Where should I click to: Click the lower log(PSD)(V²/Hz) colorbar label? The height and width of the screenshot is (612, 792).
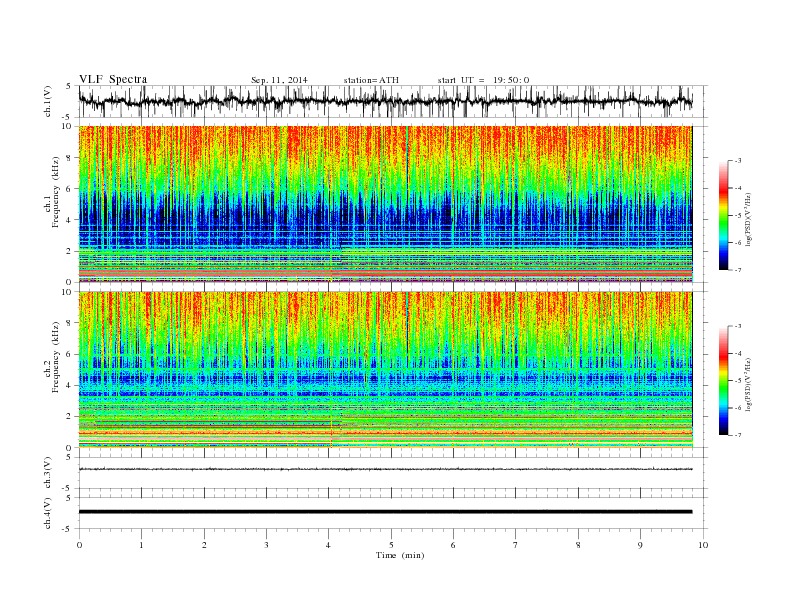(x=748, y=383)
